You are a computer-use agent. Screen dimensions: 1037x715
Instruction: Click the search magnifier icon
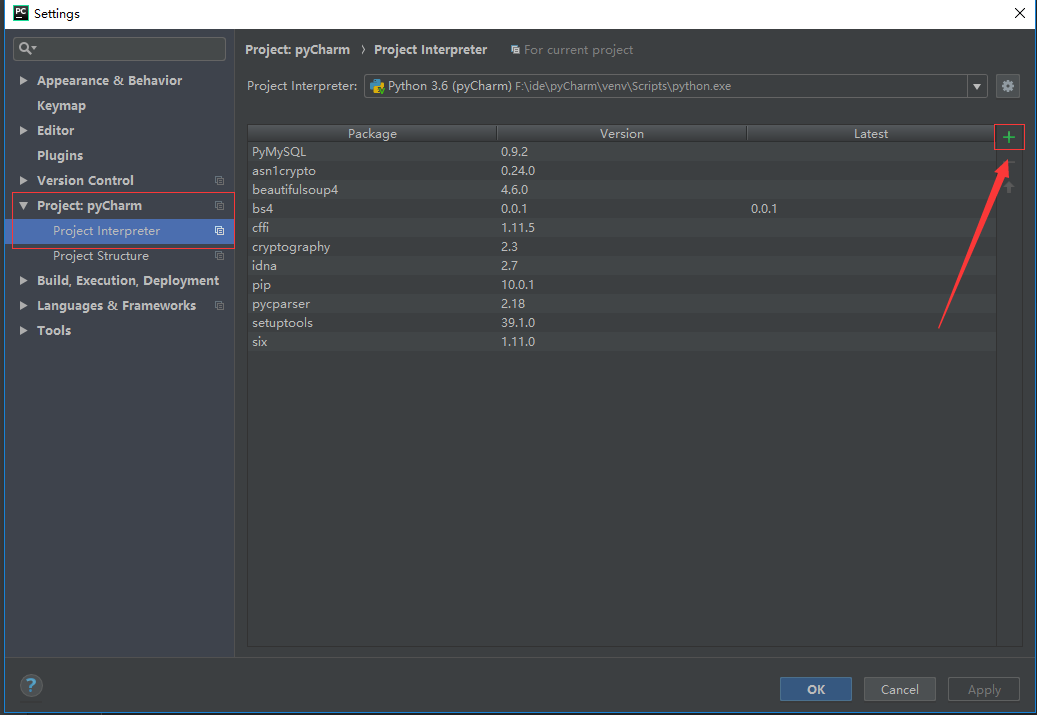tap(26, 48)
